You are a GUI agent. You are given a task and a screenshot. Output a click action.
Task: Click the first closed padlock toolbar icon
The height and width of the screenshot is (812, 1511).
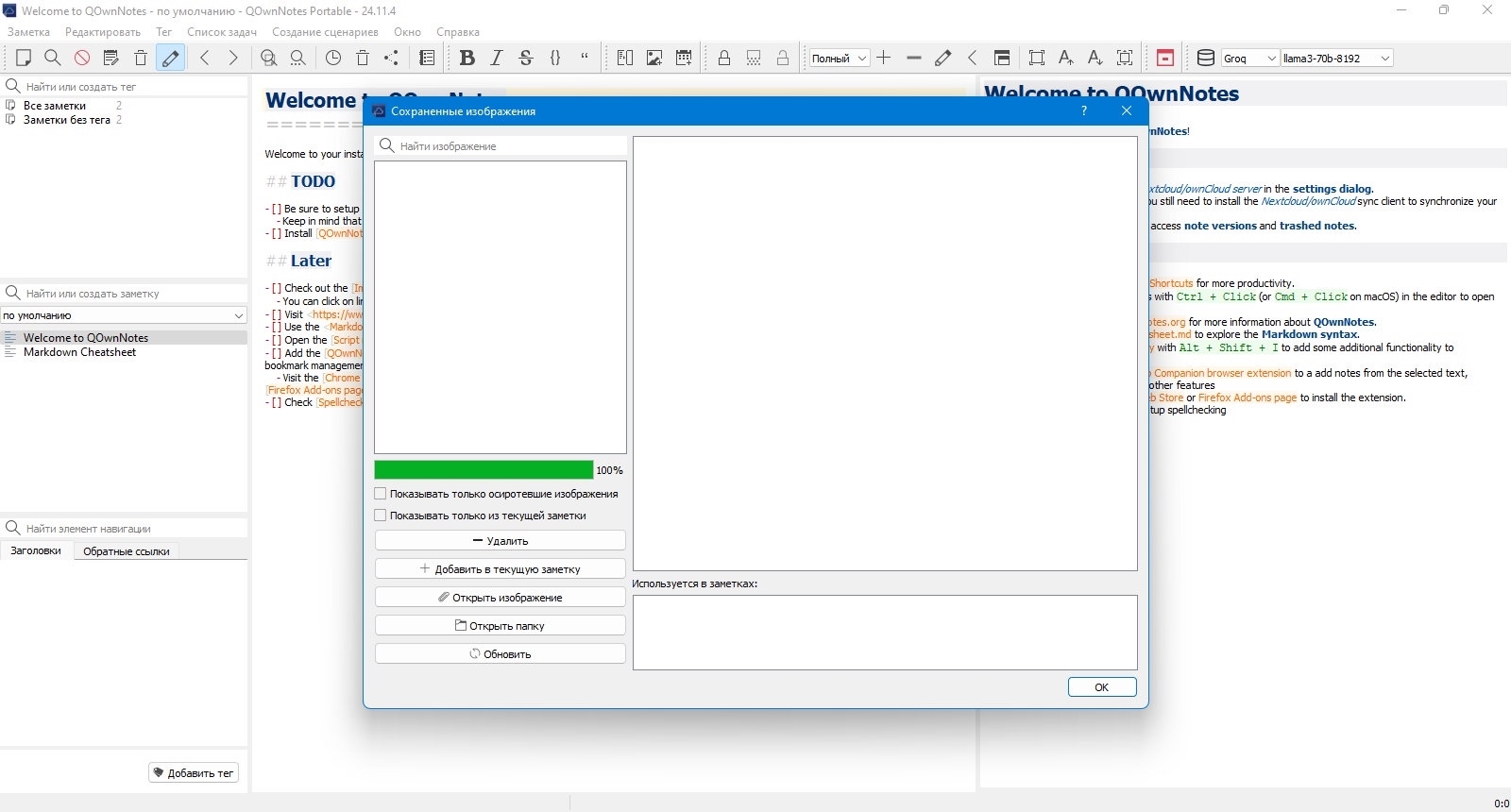(x=724, y=58)
